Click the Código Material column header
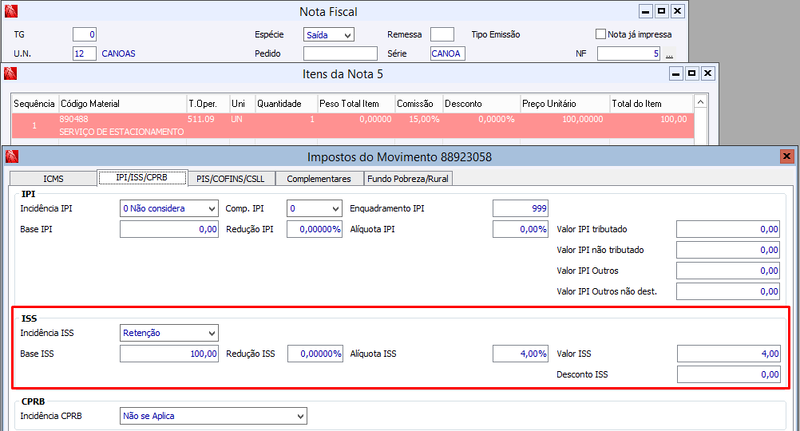 [122, 104]
